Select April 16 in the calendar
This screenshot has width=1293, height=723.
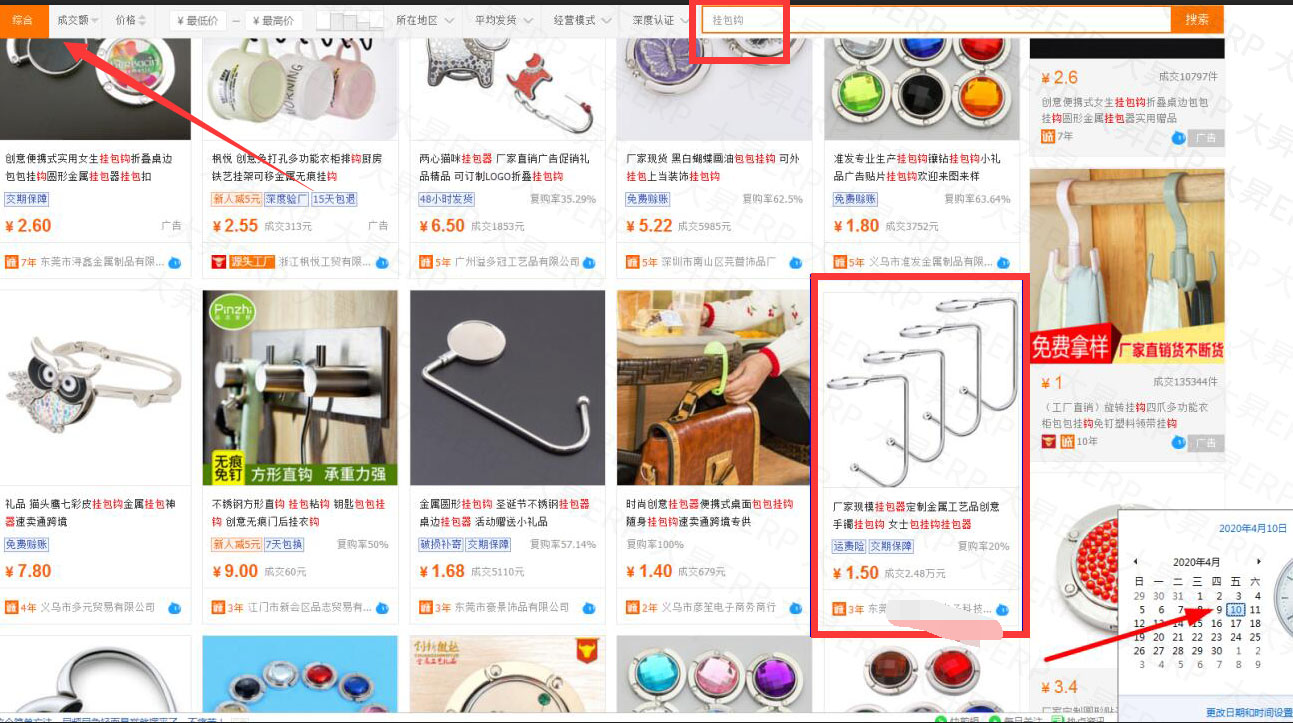click(1217, 623)
